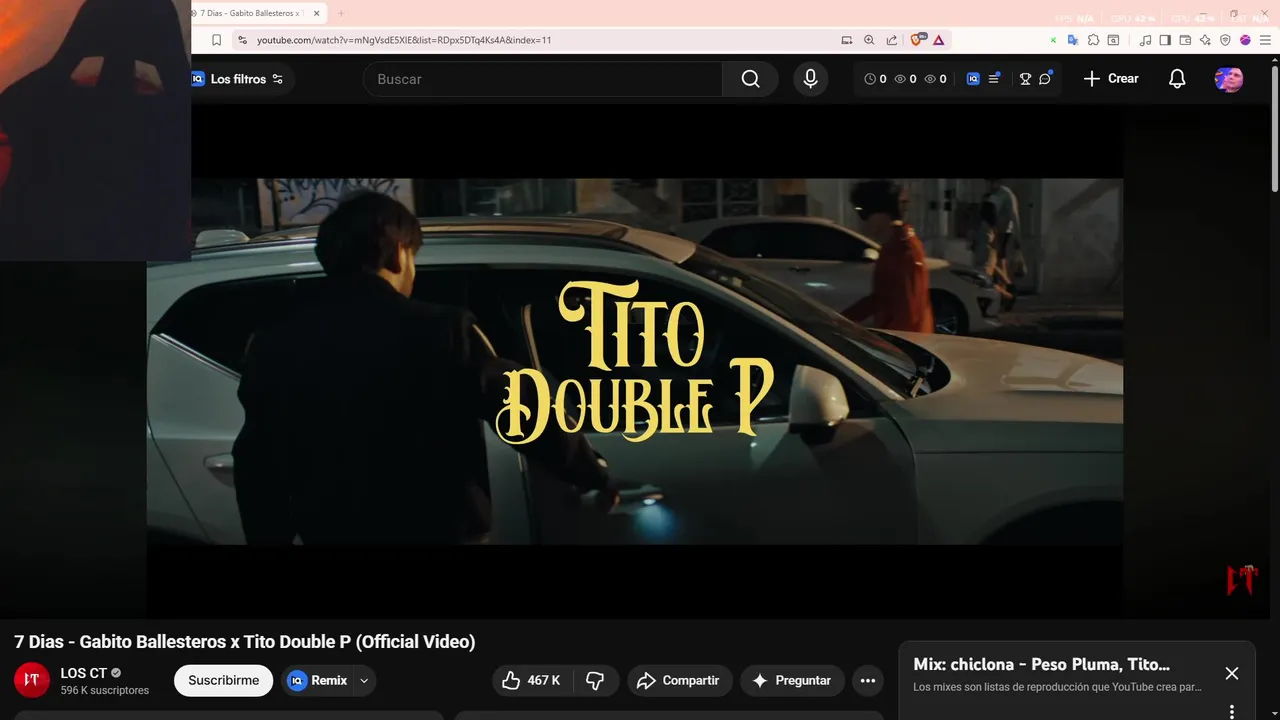Open more actions three-dot menu
The width and height of the screenshot is (1280, 720).
(868, 680)
